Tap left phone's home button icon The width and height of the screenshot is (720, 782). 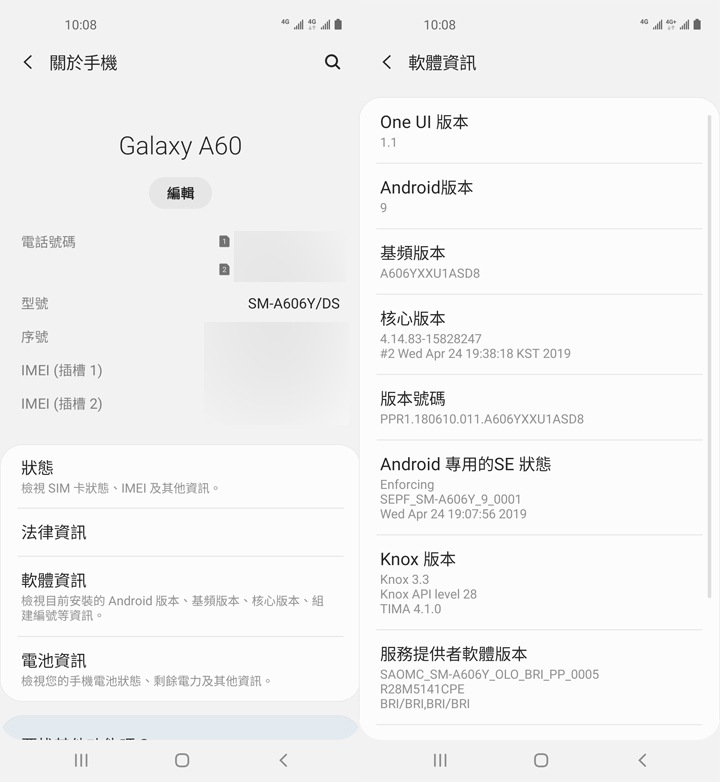(182, 760)
